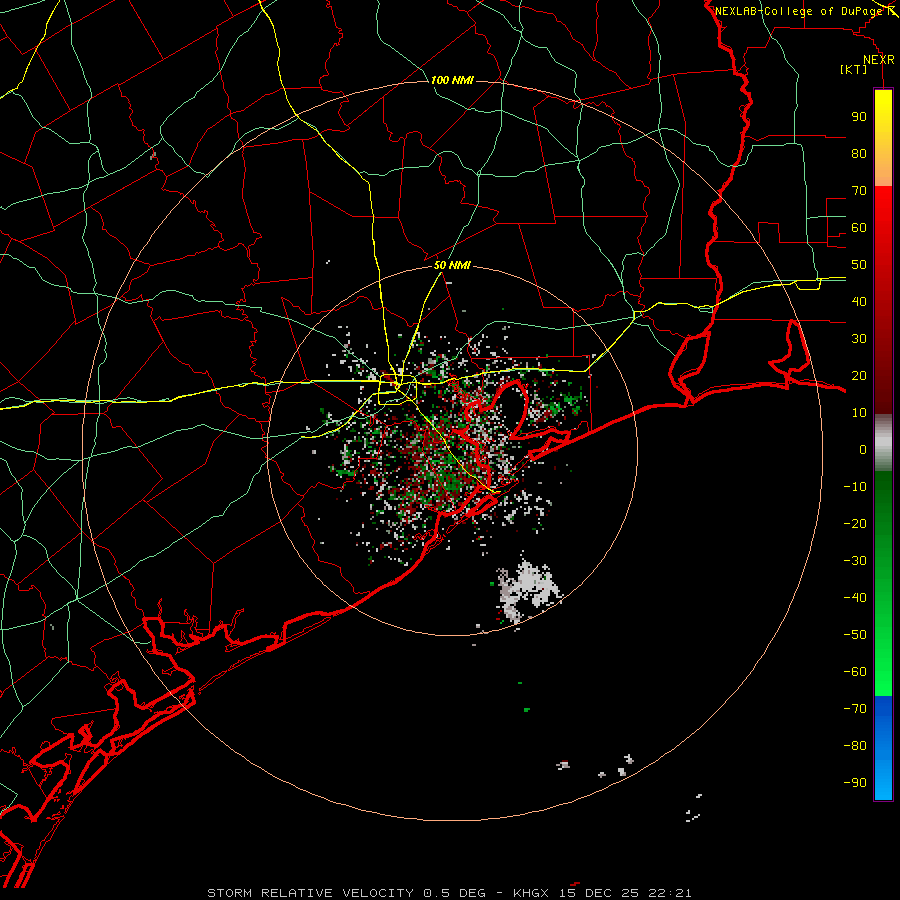Click the 90 value on velocity scale
This screenshot has width=900, height=900.
point(859,117)
